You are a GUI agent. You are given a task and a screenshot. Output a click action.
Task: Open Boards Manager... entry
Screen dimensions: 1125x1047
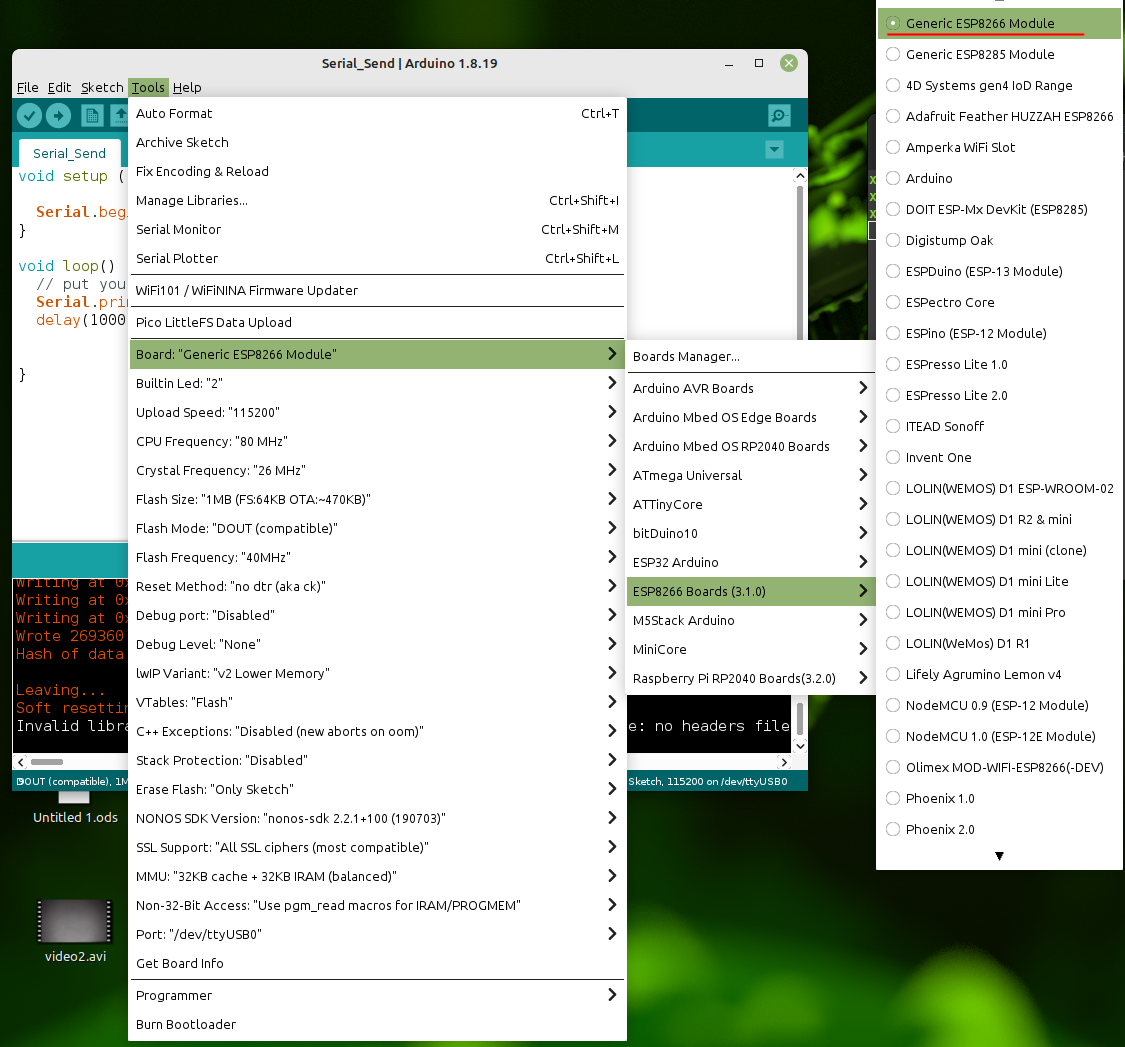click(750, 357)
